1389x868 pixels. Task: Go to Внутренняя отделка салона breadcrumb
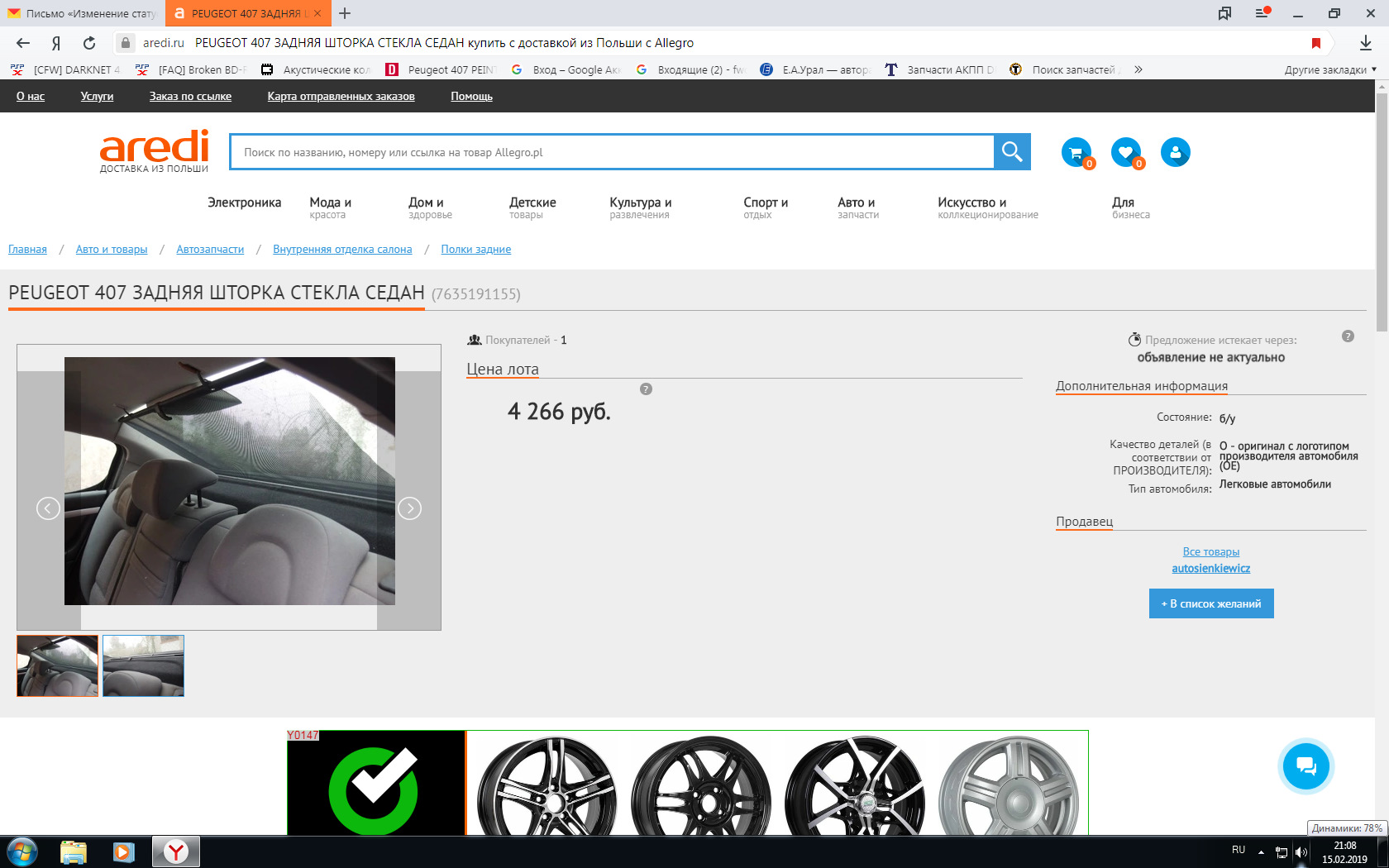coord(342,250)
